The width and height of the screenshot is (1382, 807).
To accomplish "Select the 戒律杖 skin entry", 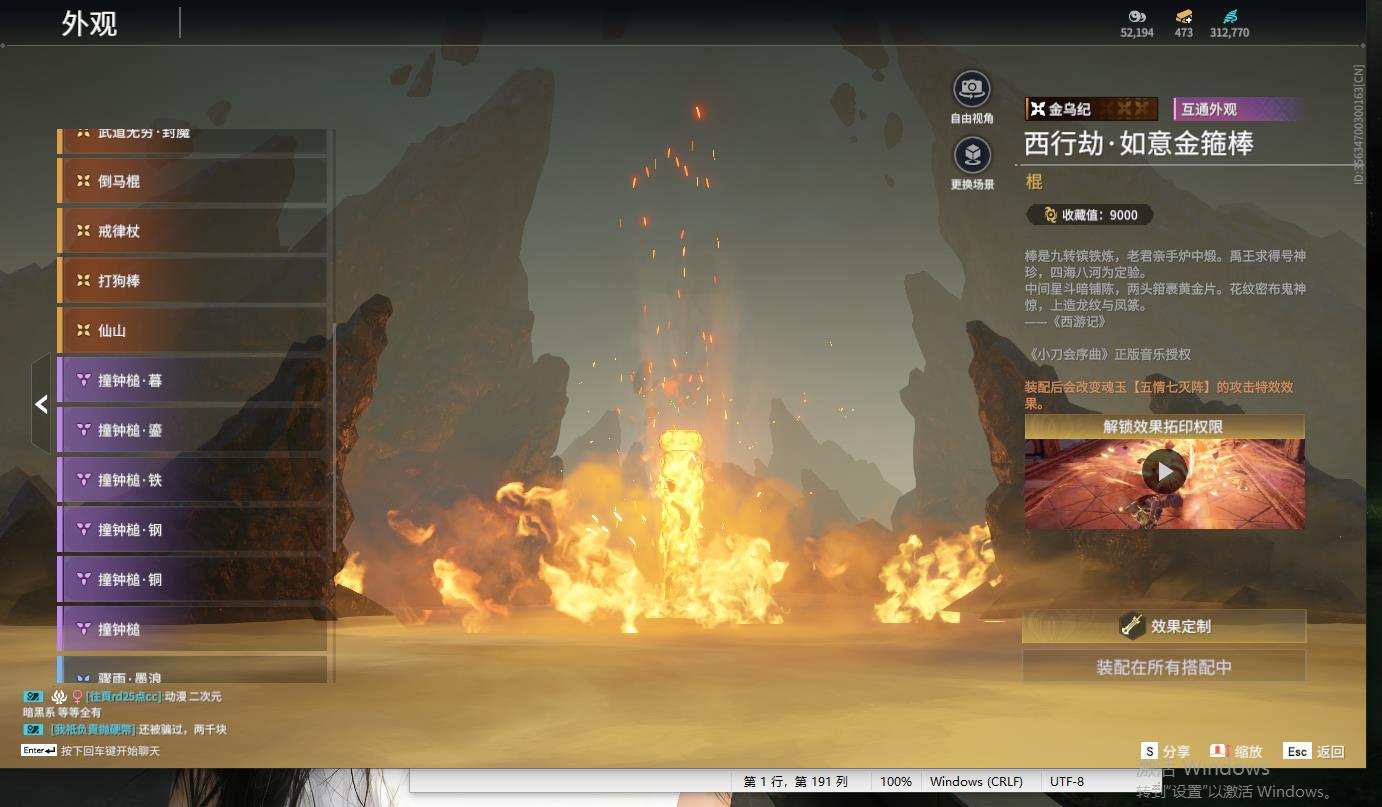I will pyautogui.click(x=193, y=231).
